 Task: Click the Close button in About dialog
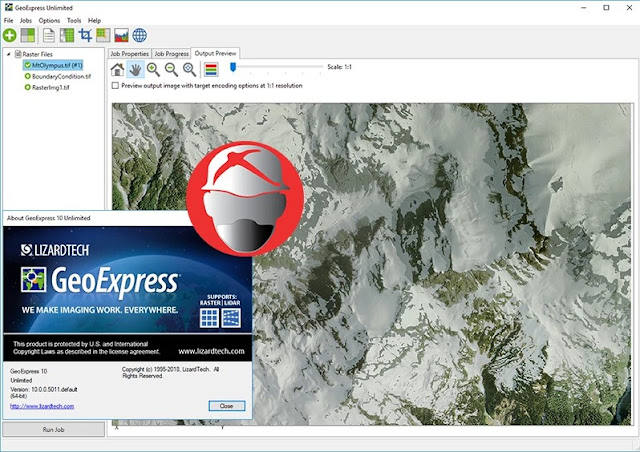(x=227, y=406)
